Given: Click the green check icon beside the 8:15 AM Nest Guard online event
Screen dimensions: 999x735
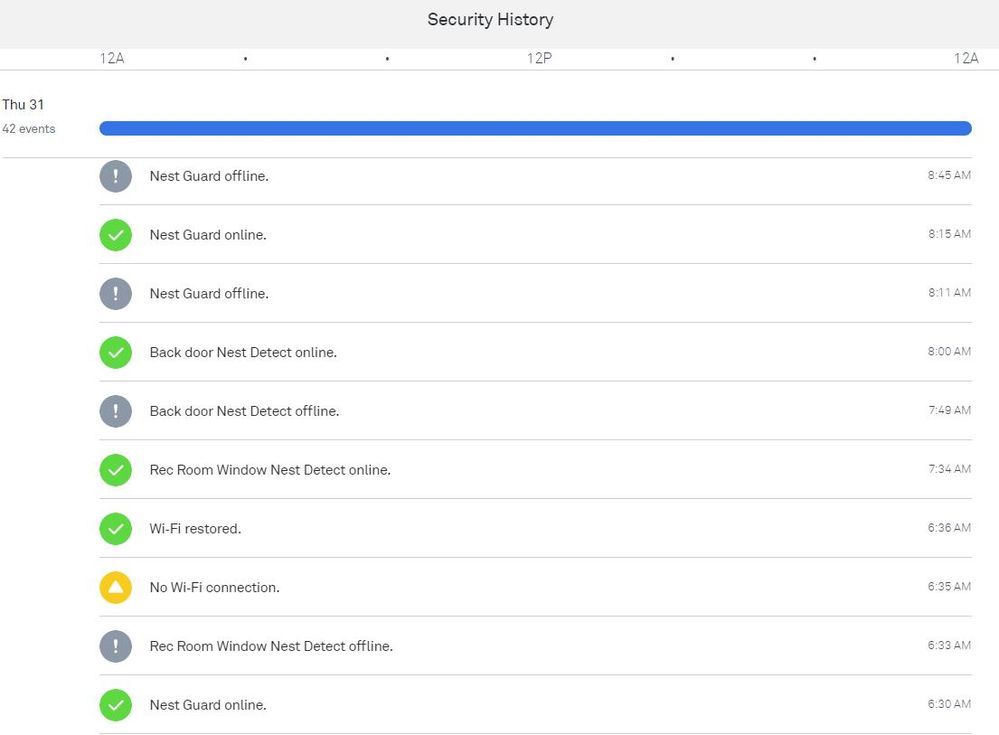Looking at the screenshot, I should coord(115,235).
